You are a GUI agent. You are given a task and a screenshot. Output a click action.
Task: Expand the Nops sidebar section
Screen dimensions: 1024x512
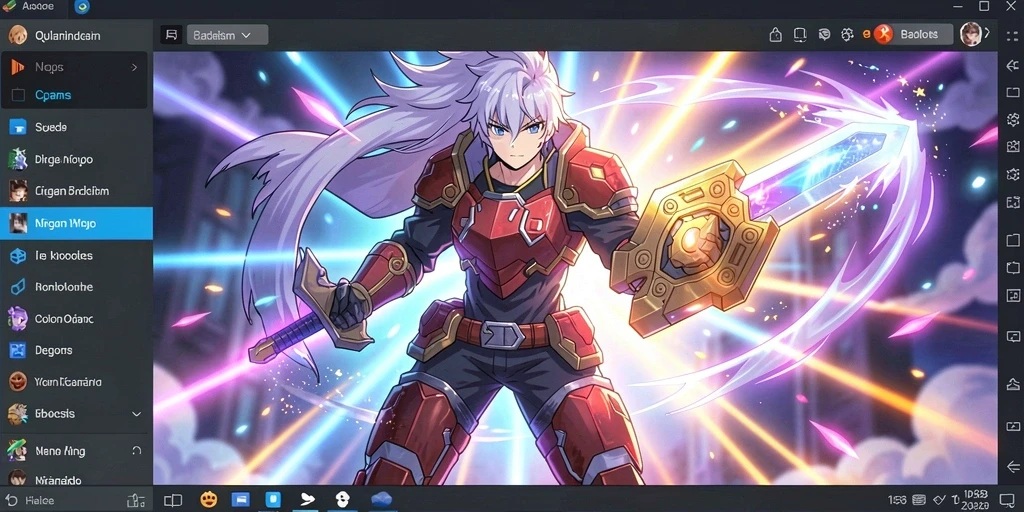(135, 67)
